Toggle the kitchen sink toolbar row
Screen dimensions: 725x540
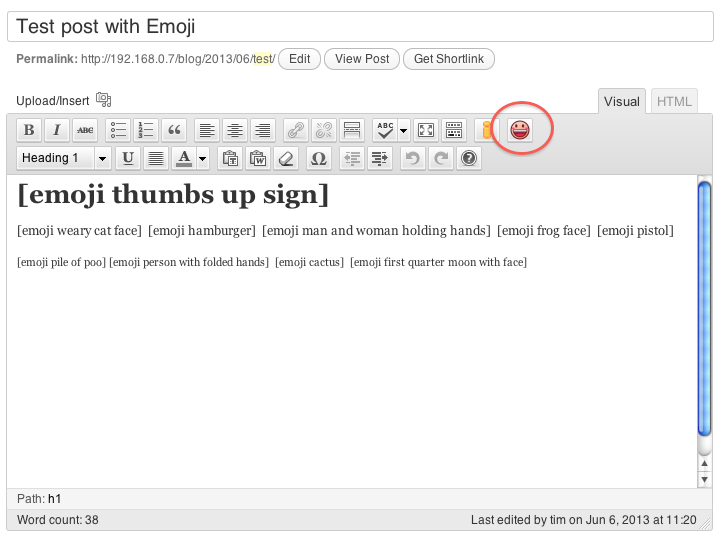pyautogui.click(x=454, y=130)
